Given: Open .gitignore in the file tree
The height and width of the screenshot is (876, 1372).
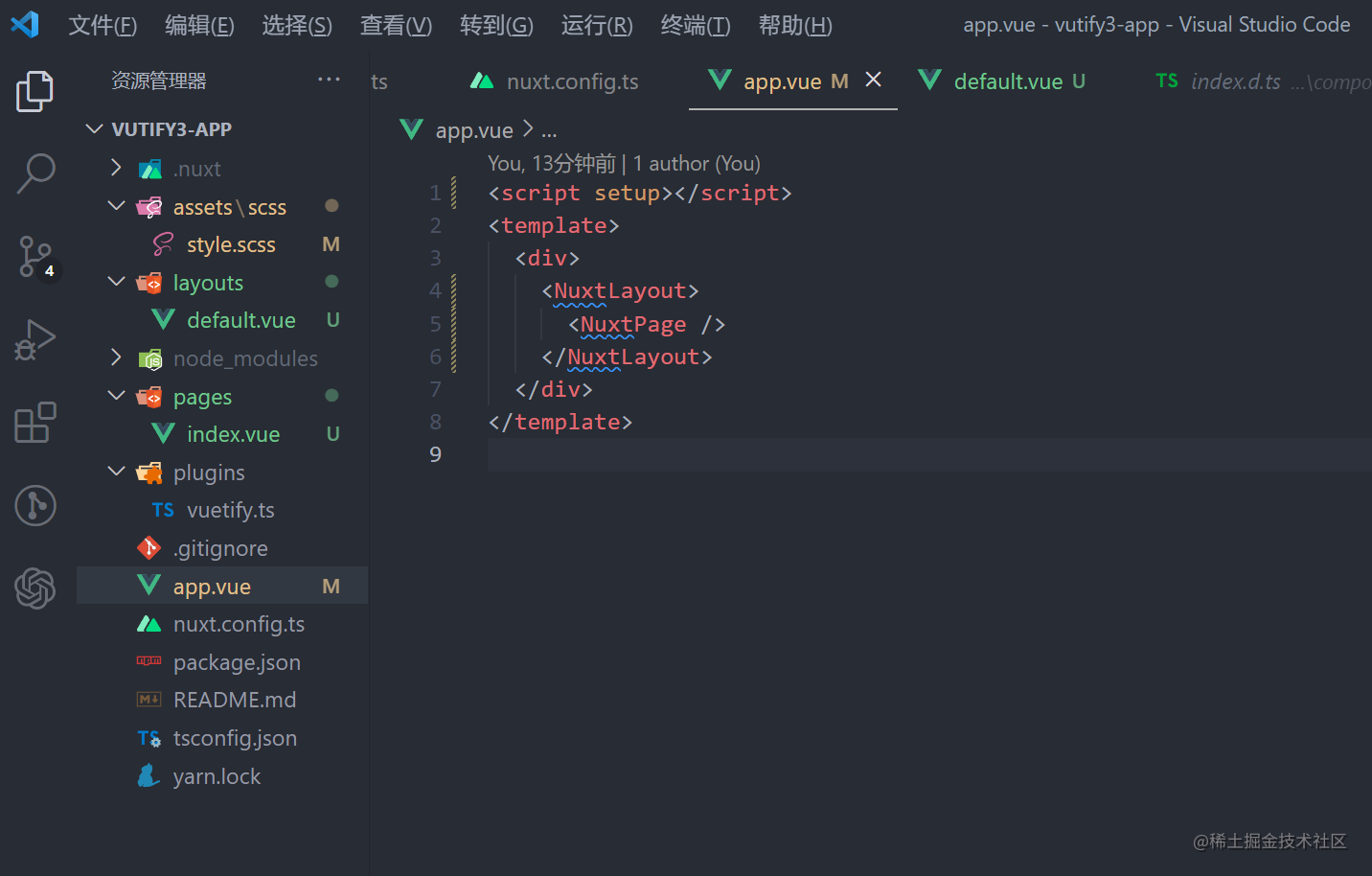Looking at the screenshot, I should click(222, 548).
